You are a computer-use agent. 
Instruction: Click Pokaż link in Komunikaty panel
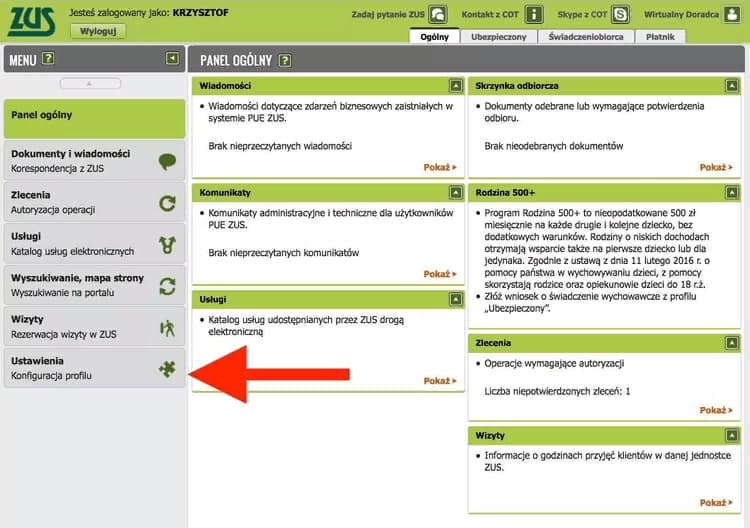click(x=439, y=274)
